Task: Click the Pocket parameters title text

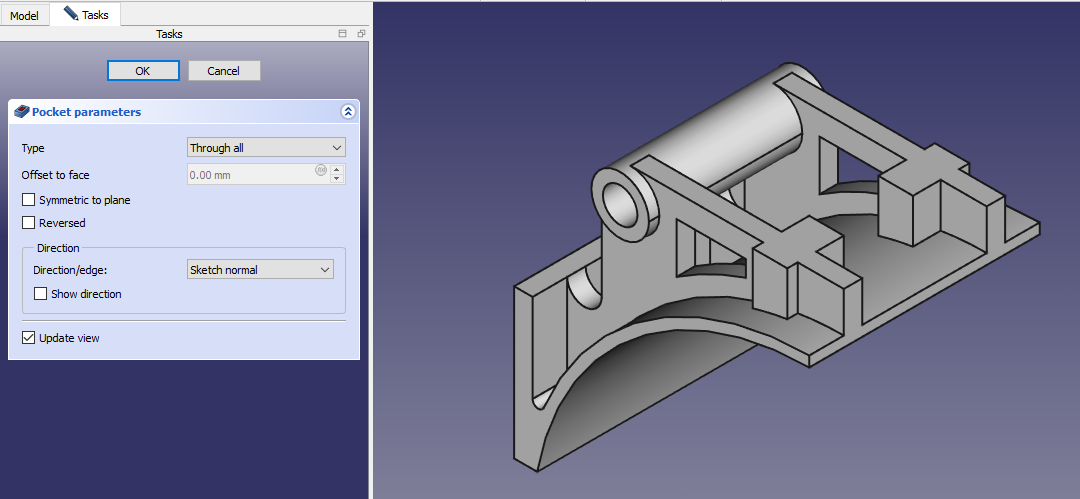Action: click(86, 112)
